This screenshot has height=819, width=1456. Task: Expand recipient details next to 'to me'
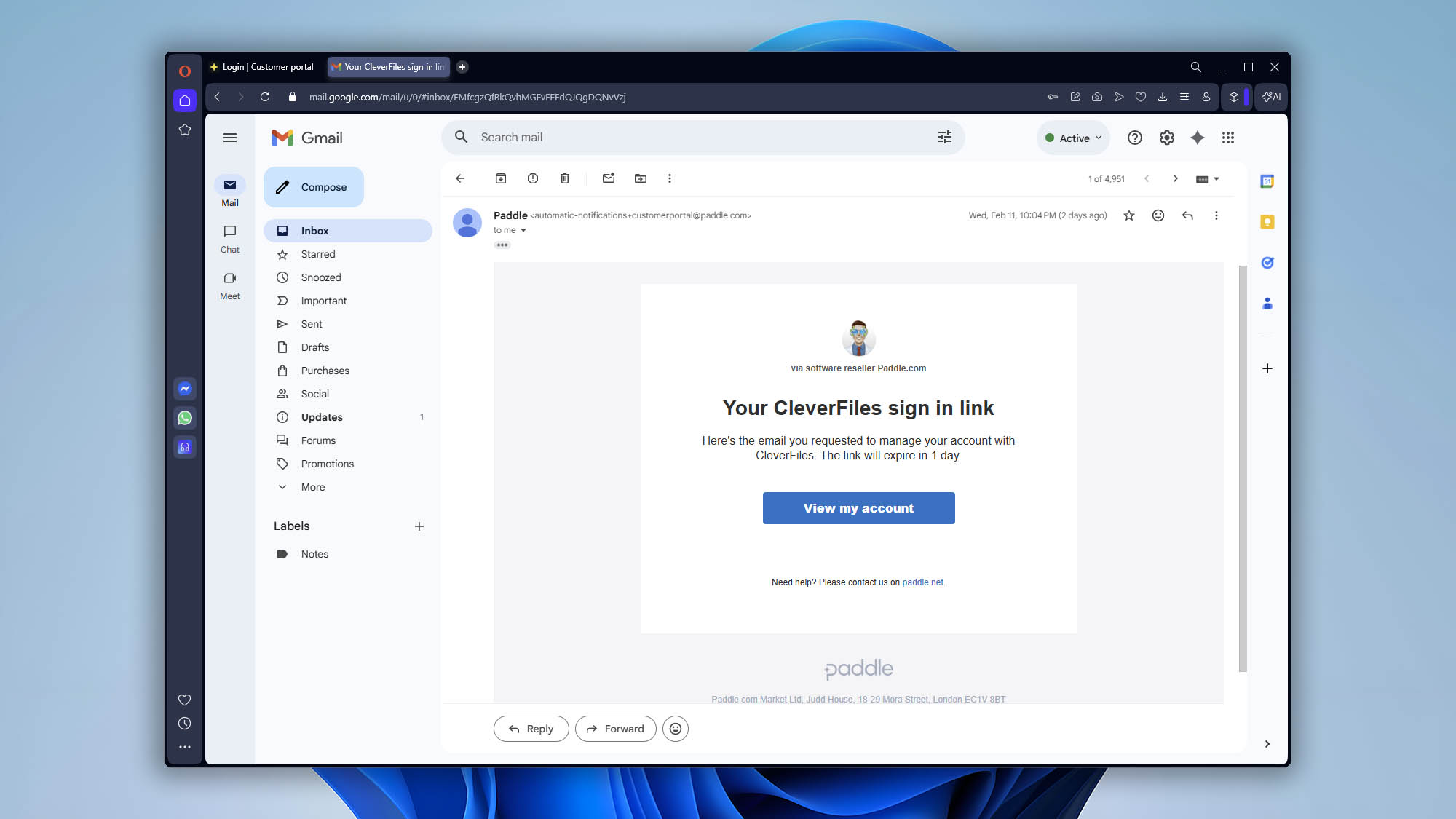click(525, 229)
